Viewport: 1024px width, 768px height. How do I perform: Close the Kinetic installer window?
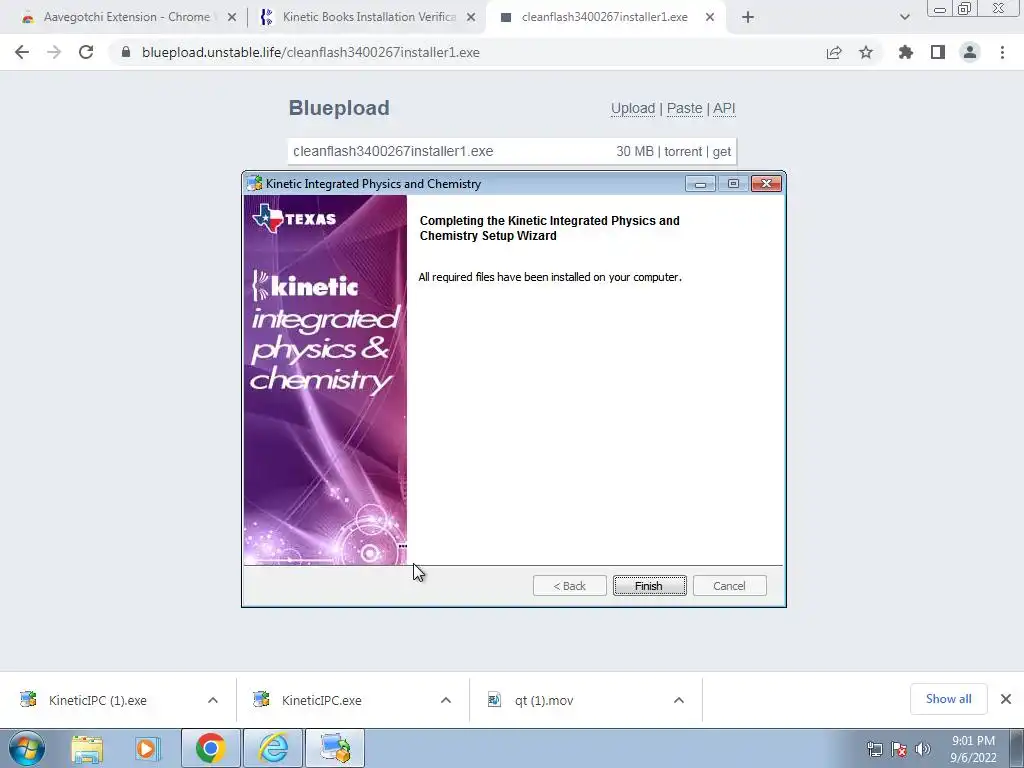[766, 184]
